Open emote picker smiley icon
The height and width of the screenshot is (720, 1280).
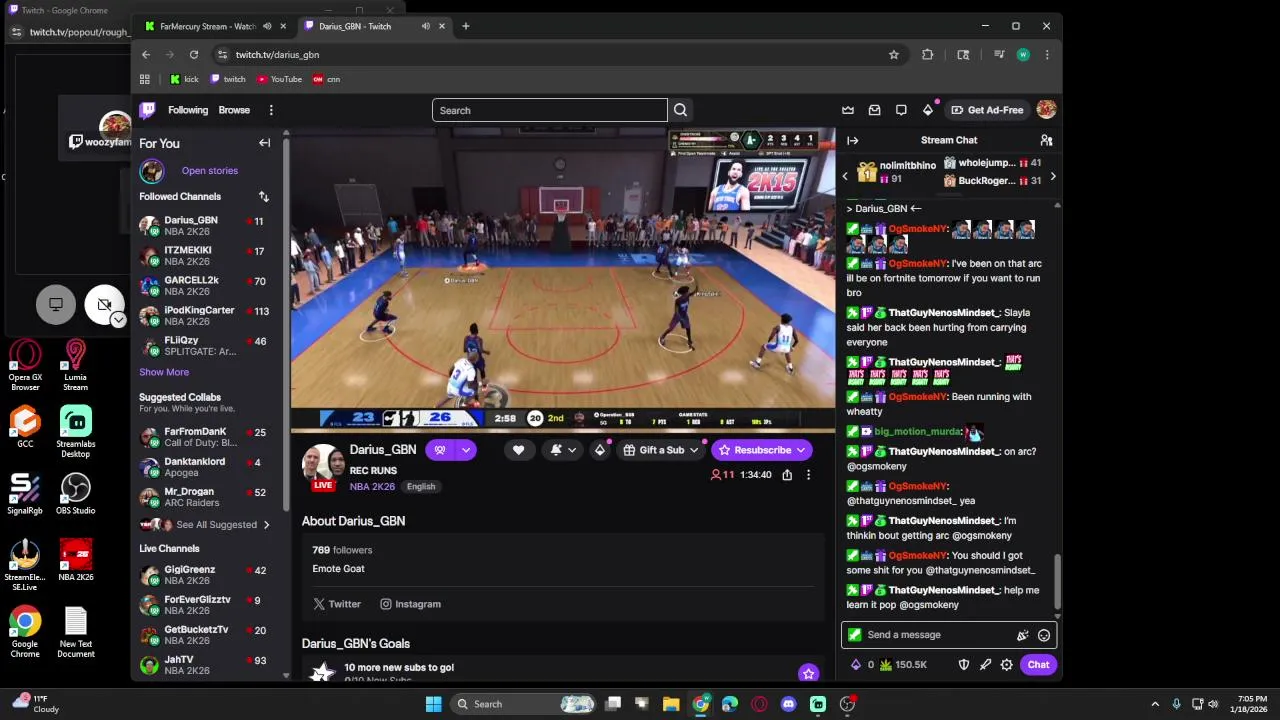1044,635
